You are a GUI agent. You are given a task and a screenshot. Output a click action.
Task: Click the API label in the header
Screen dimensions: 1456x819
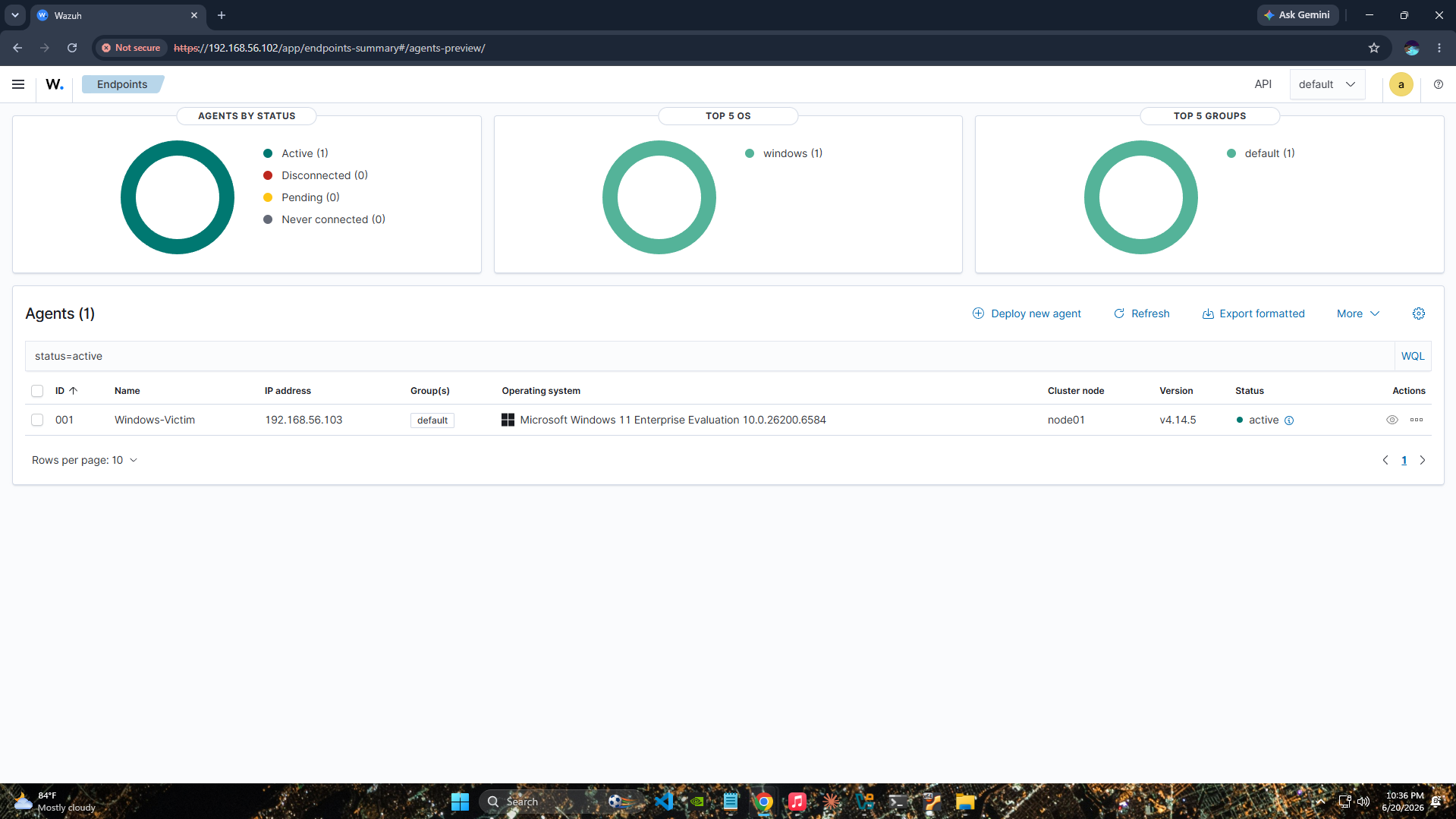coord(1263,84)
